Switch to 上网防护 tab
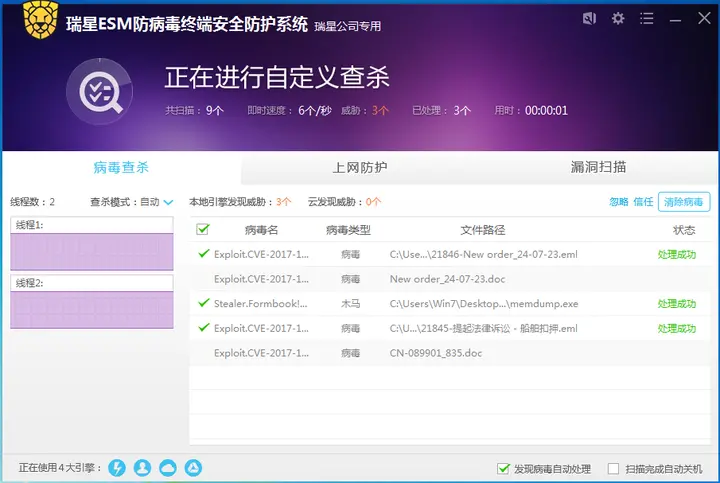The width and height of the screenshot is (720, 483). tap(360, 168)
